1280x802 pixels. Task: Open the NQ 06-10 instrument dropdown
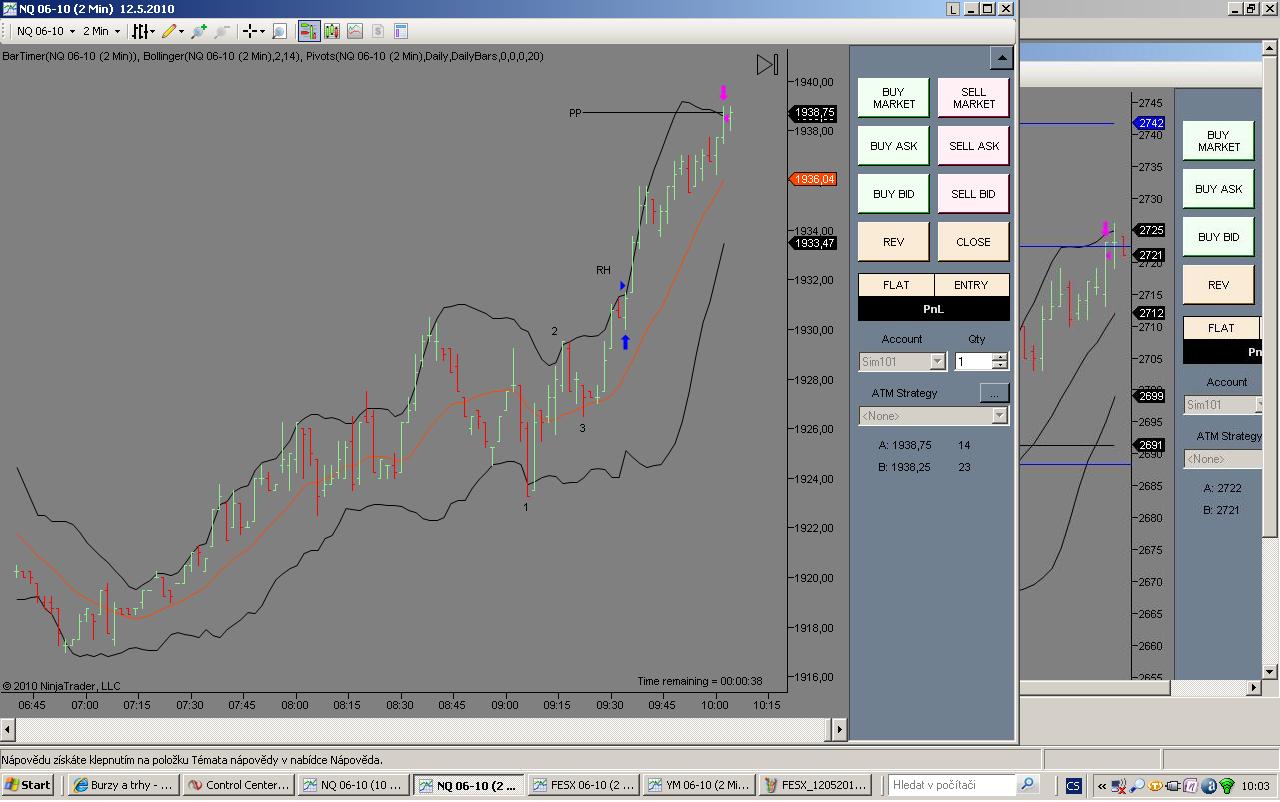46,31
